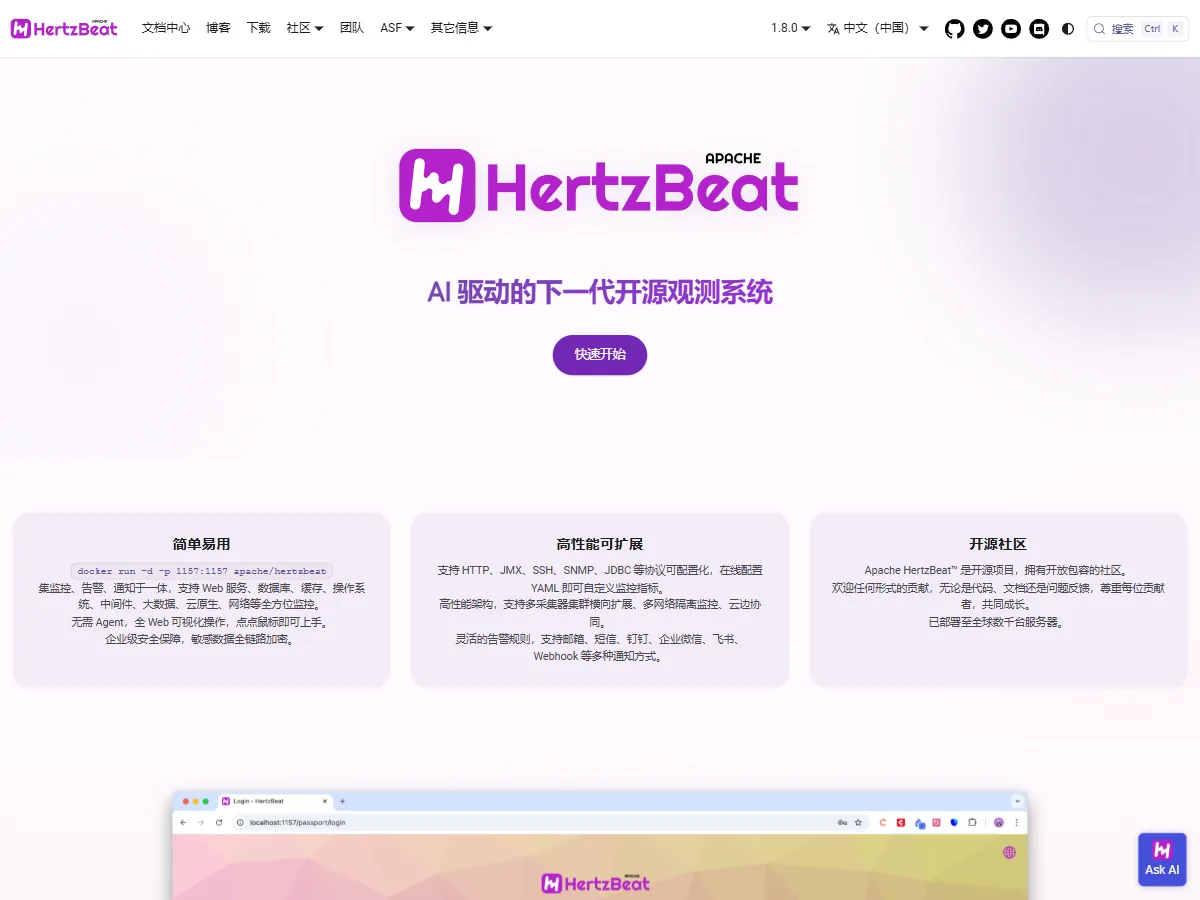Open 文档中心 in the navbar
The height and width of the screenshot is (900, 1200).
pyautogui.click(x=166, y=28)
